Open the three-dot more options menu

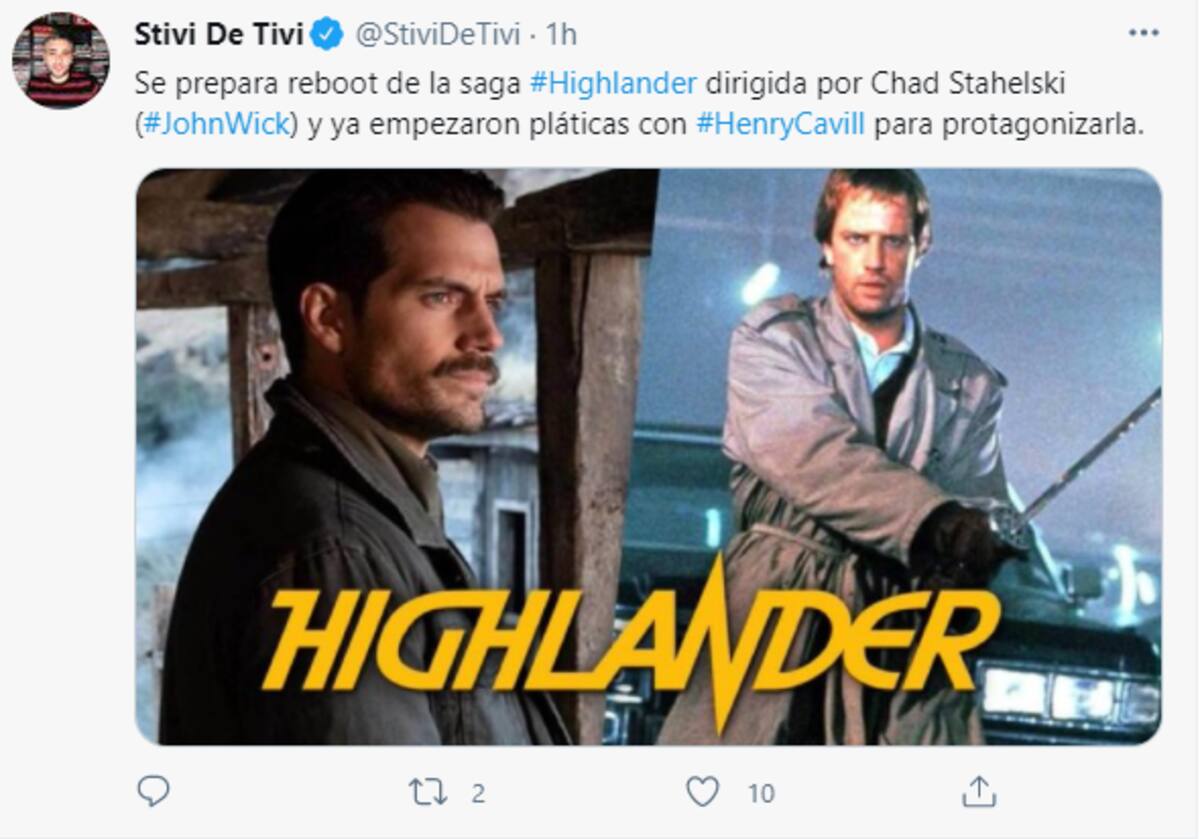(1143, 33)
